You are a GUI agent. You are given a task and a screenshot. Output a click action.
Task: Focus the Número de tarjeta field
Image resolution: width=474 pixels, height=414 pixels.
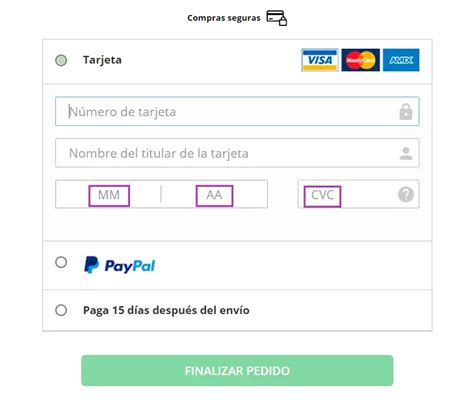237,111
